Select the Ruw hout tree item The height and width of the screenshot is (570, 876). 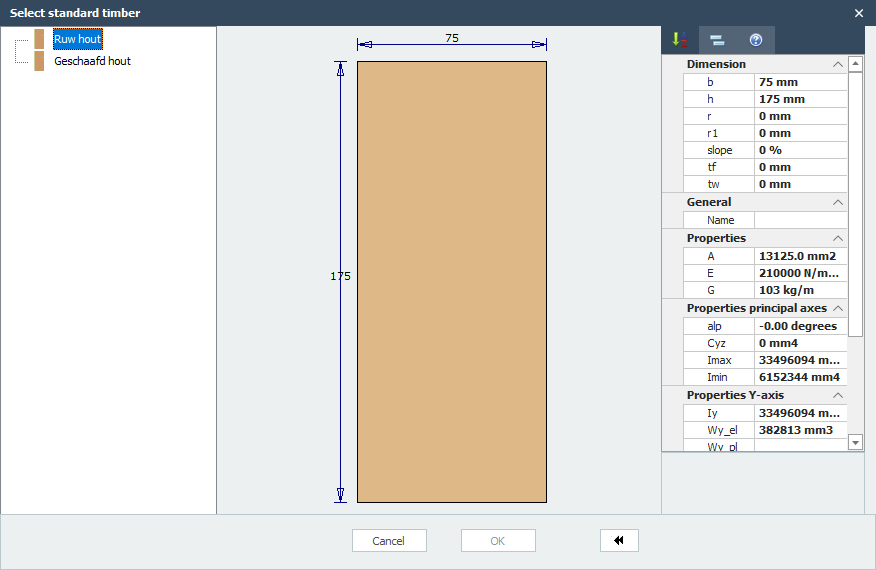(x=78, y=39)
